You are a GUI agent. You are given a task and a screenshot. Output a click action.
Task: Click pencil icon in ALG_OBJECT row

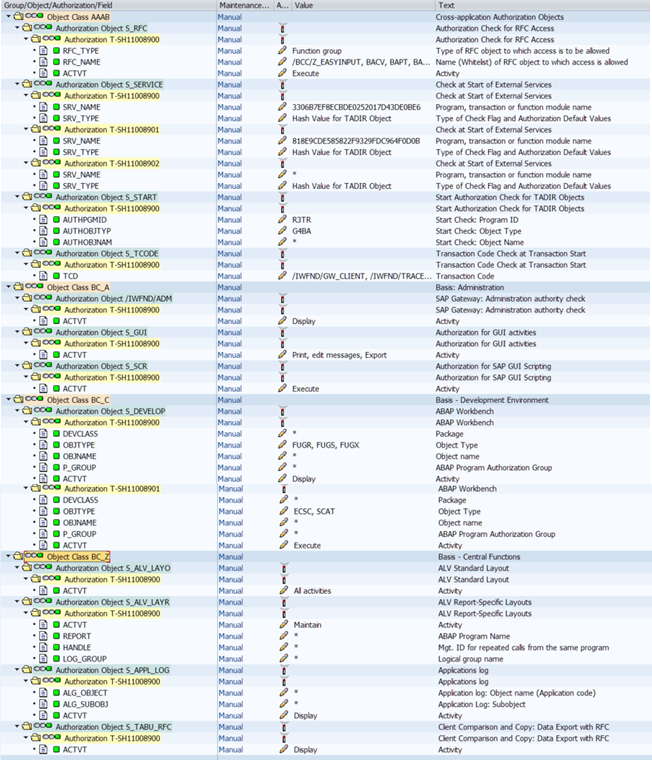pos(284,693)
